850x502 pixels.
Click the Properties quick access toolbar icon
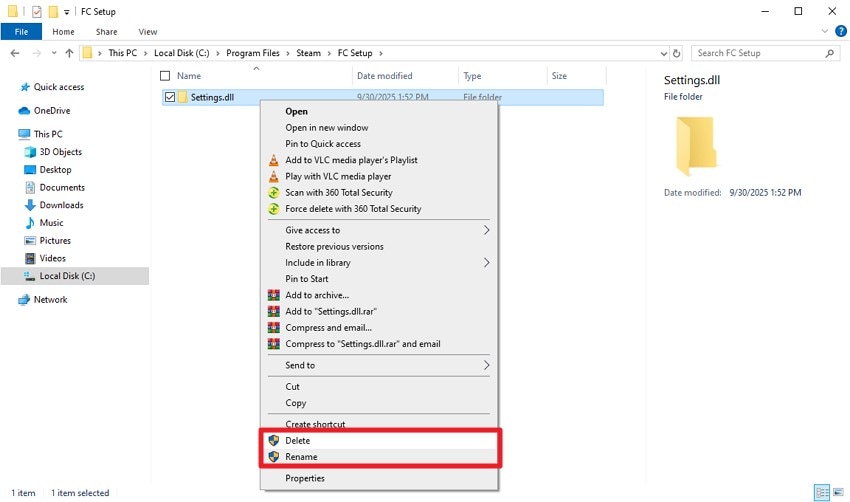click(36, 11)
